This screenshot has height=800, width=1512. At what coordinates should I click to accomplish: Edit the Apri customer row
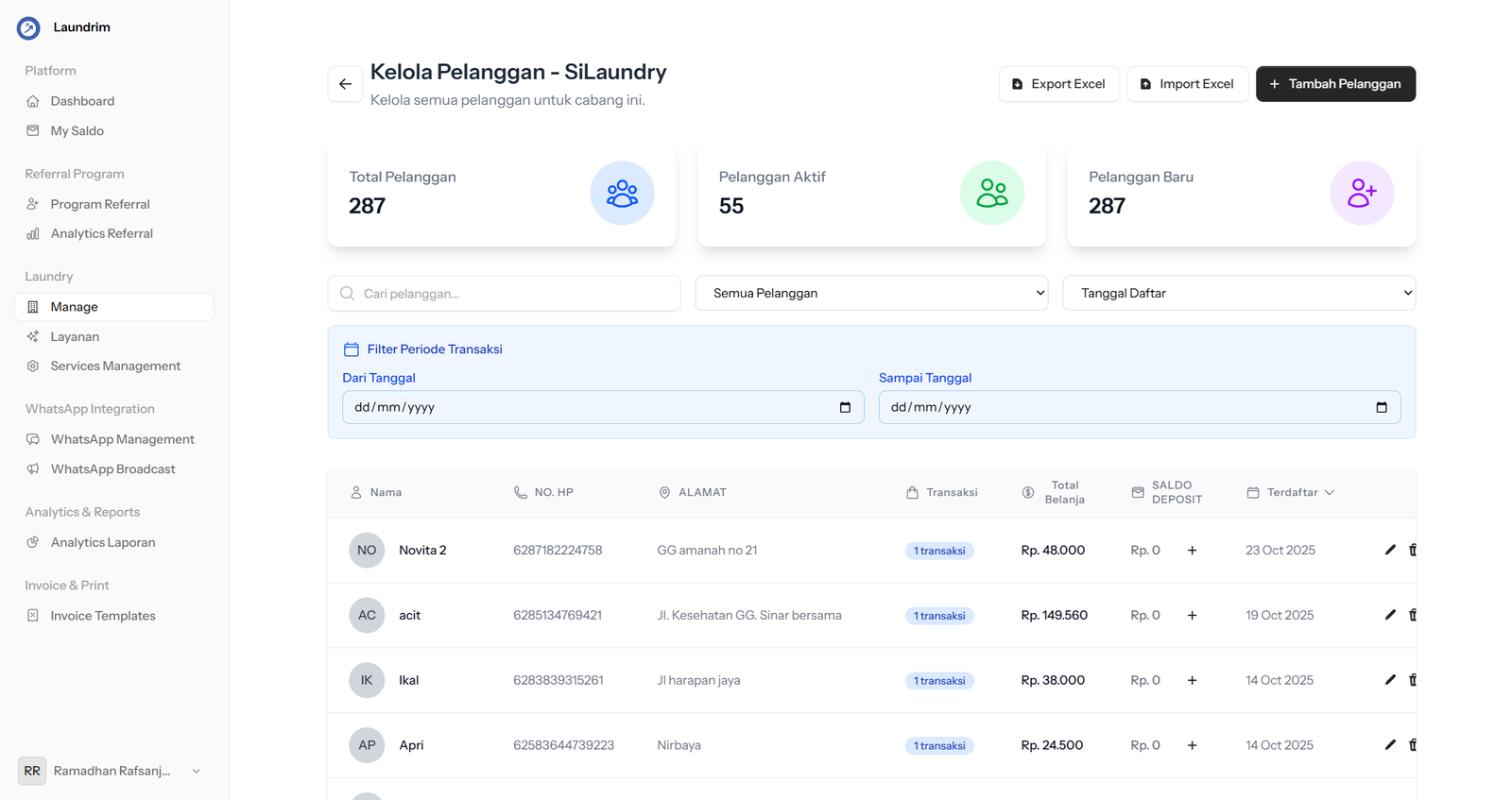1389,745
